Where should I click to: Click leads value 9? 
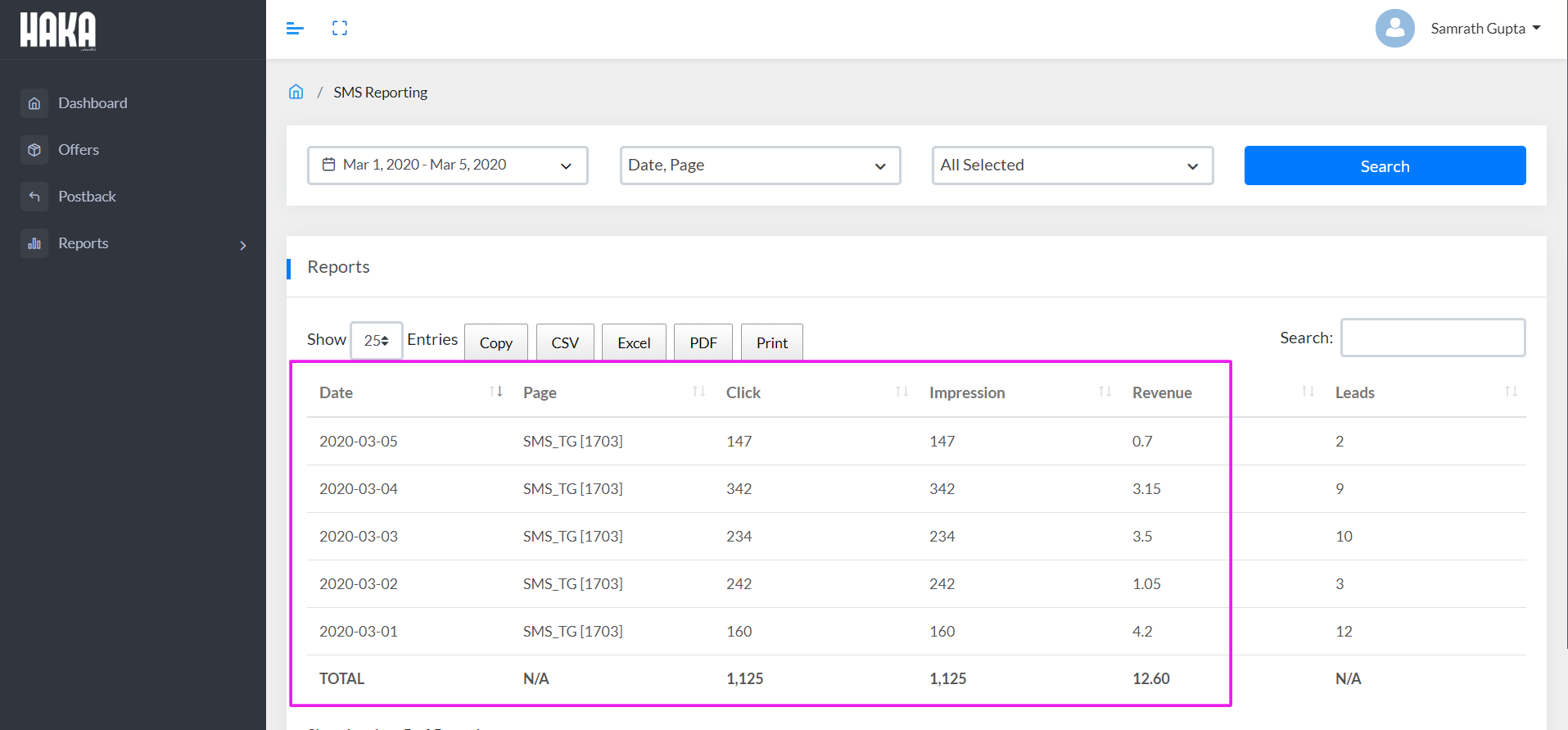tap(1340, 488)
